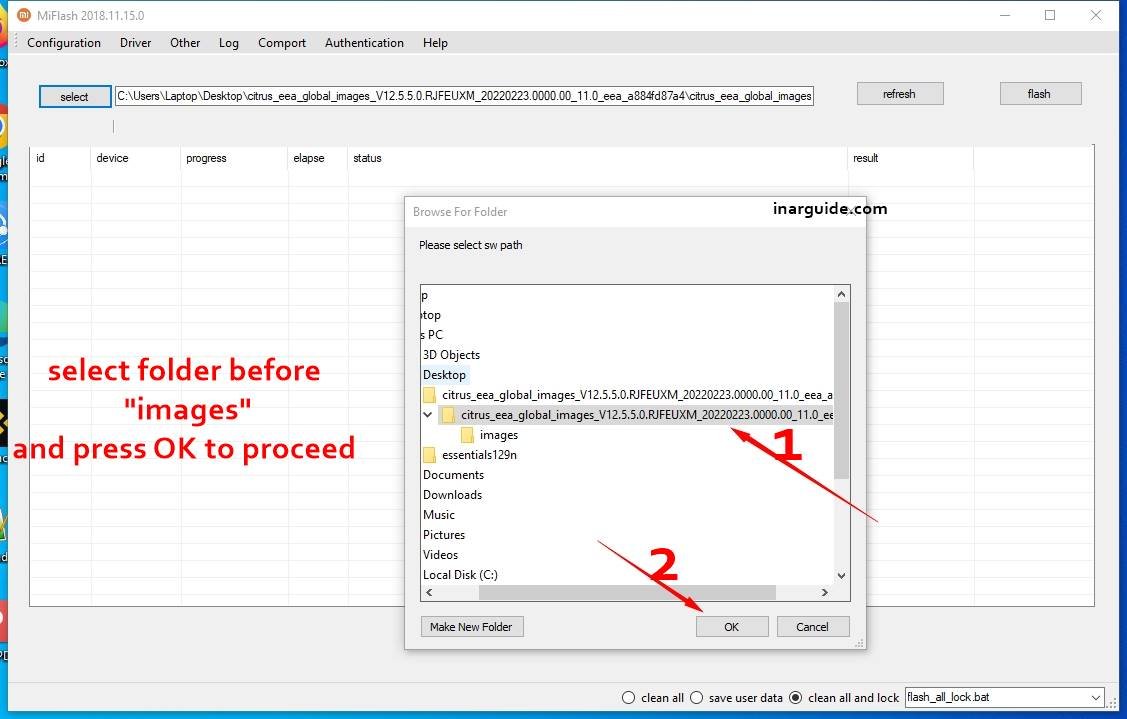This screenshot has height=719, width=1127.
Task: Click the horizontal scroll left arrow
Action: 429,592
